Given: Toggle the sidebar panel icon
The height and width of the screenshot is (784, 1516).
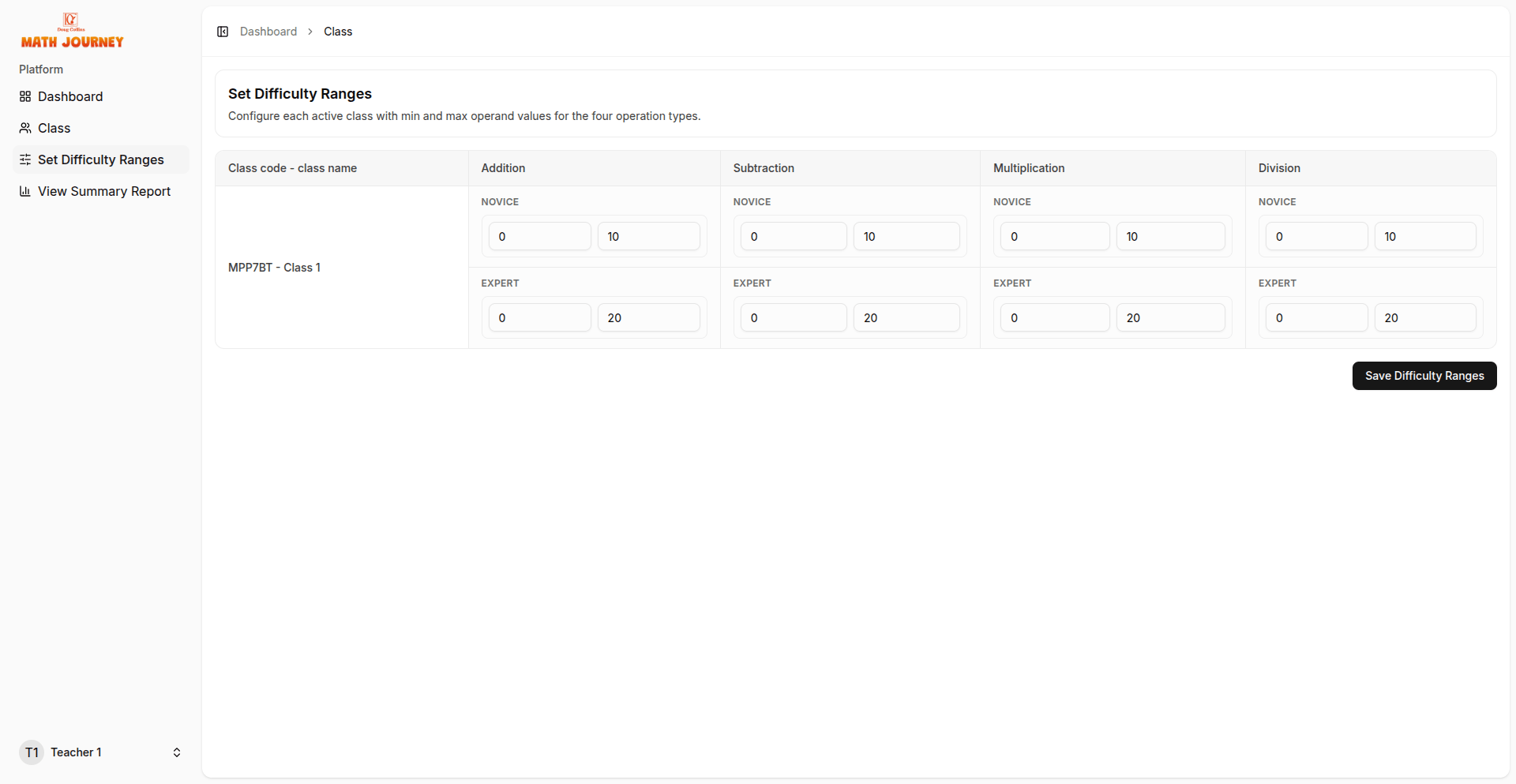Looking at the screenshot, I should [x=223, y=32].
